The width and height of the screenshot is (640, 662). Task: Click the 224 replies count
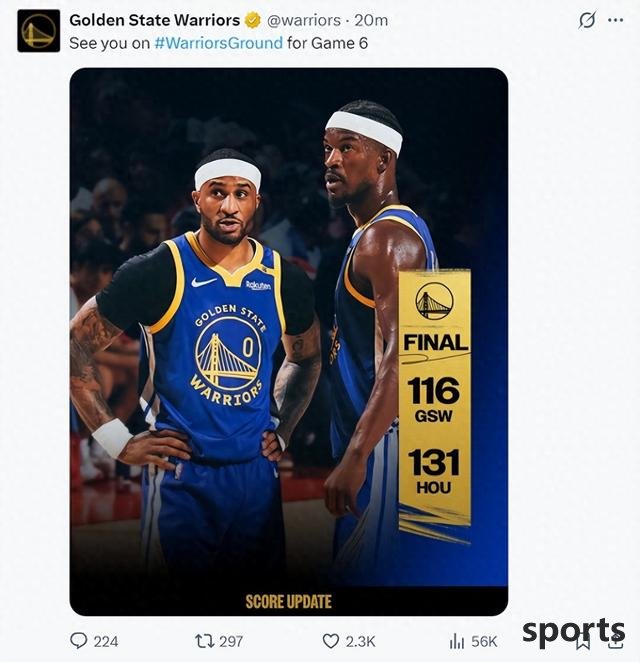(106, 641)
